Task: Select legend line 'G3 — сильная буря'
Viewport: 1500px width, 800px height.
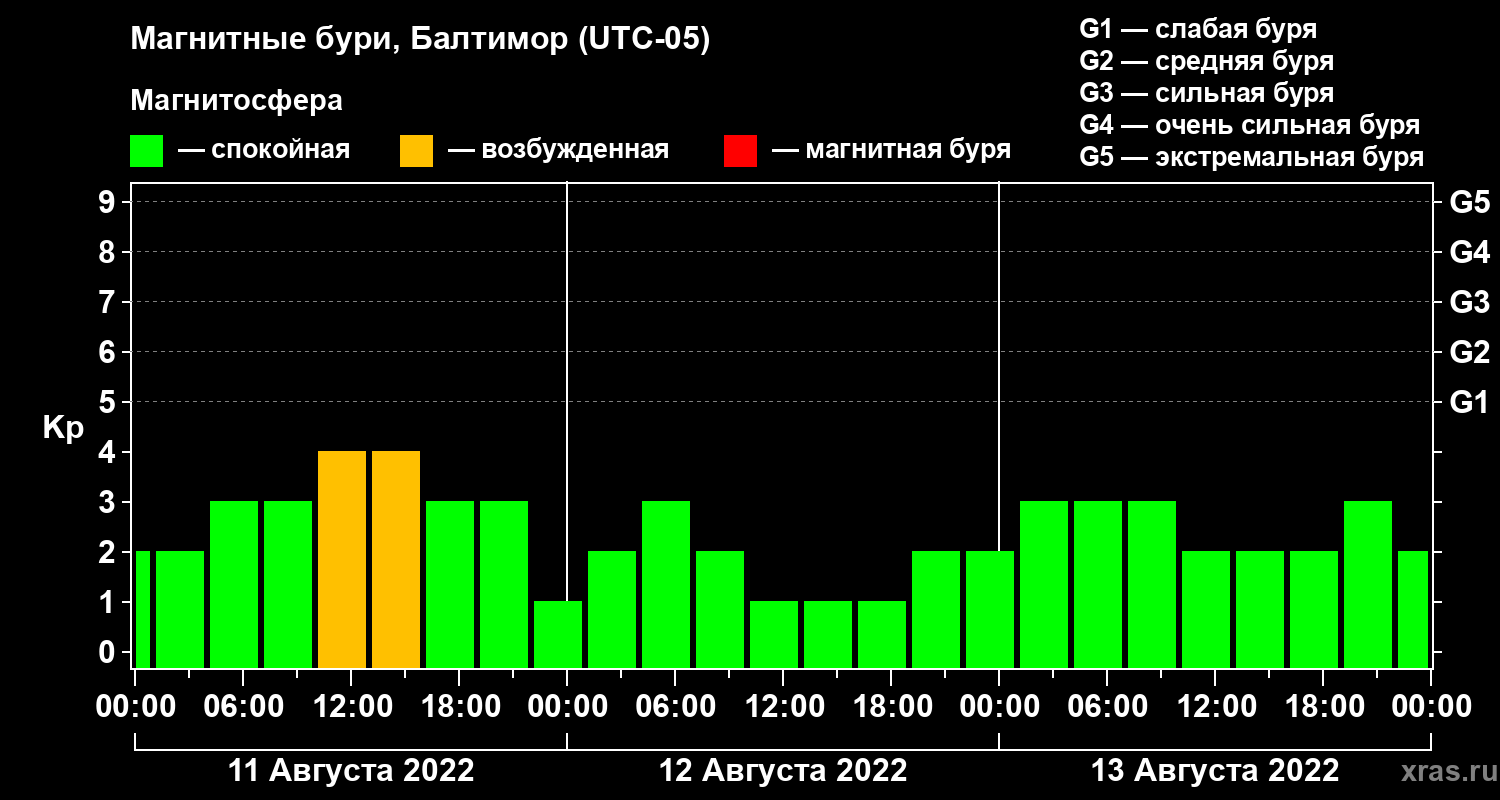Action: (1206, 93)
